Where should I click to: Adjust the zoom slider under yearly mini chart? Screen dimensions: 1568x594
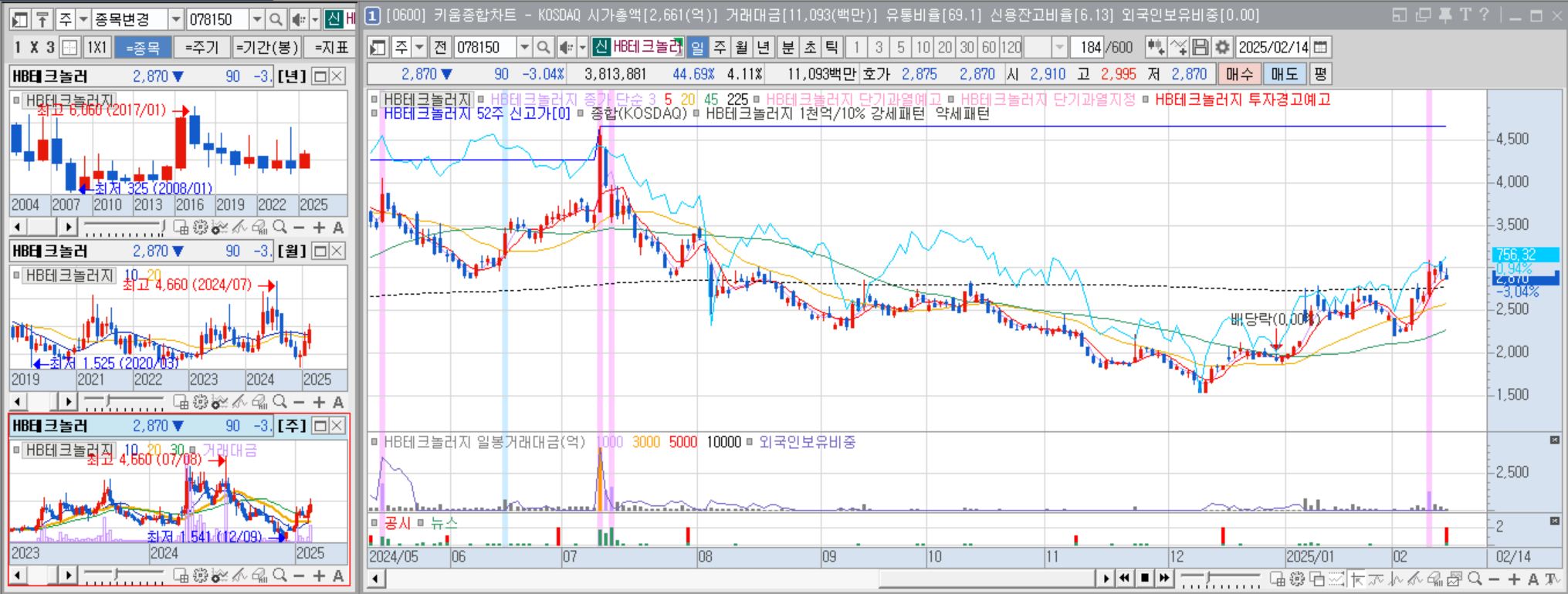(124, 228)
